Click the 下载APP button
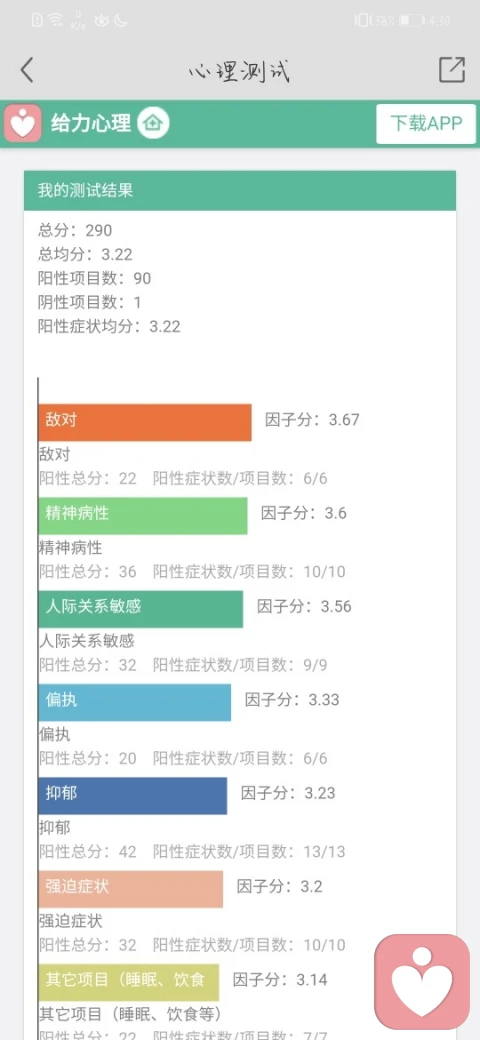The image size is (480, 1040). click(426, 123)
